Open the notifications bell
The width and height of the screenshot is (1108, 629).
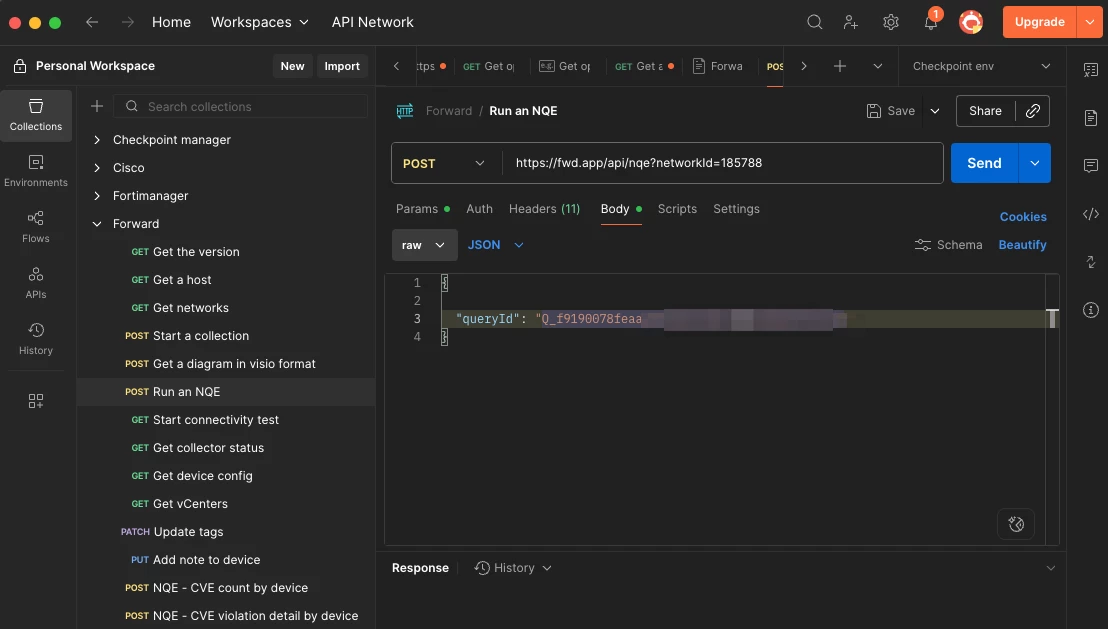click(931, 22)
